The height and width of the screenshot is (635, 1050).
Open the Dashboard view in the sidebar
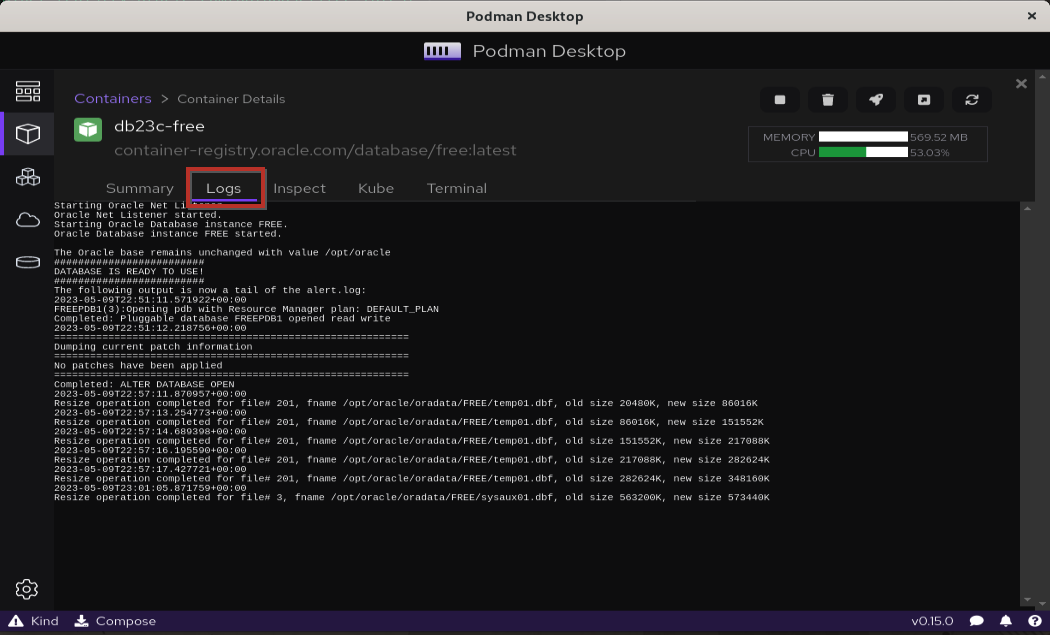pos(28,90)
